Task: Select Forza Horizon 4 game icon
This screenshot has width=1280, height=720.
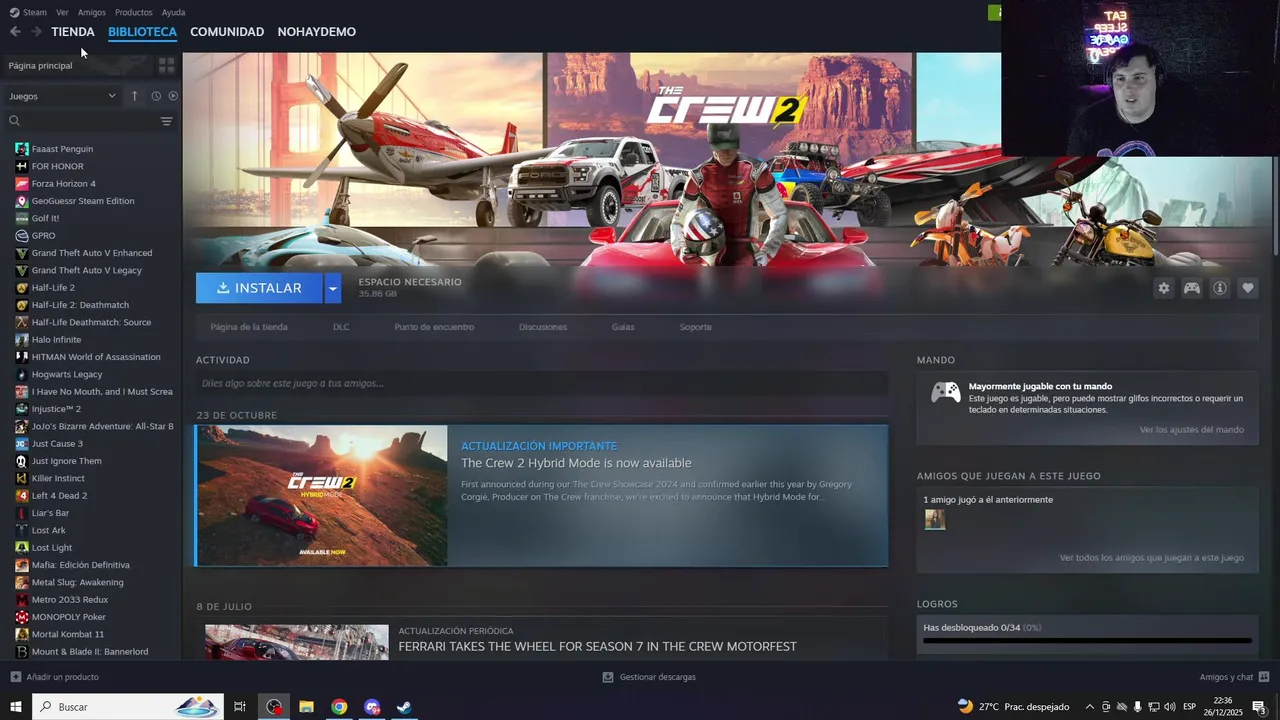Action: (21, 184)
